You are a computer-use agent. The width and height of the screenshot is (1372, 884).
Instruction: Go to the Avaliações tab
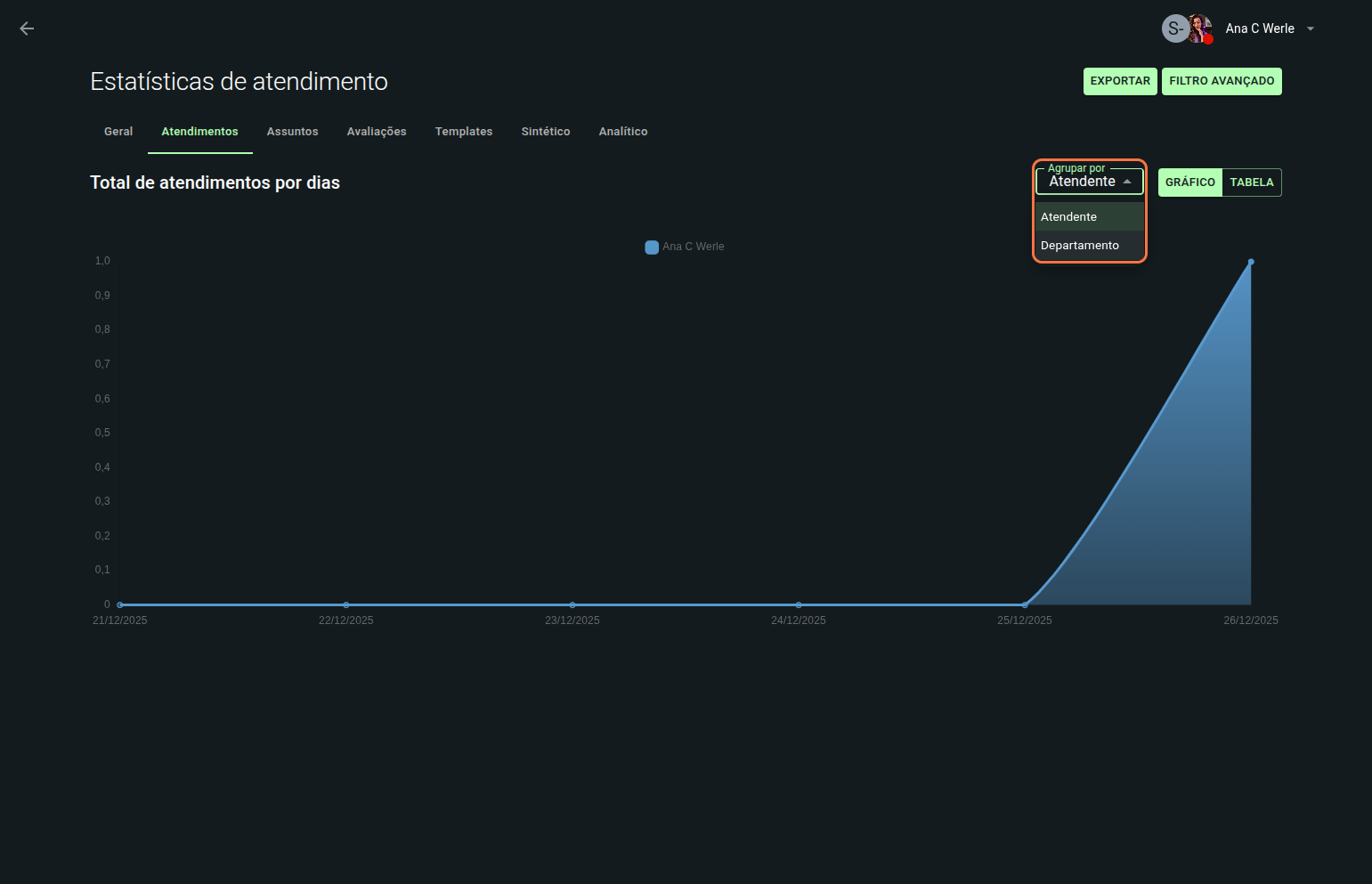(x=377, y=132)
